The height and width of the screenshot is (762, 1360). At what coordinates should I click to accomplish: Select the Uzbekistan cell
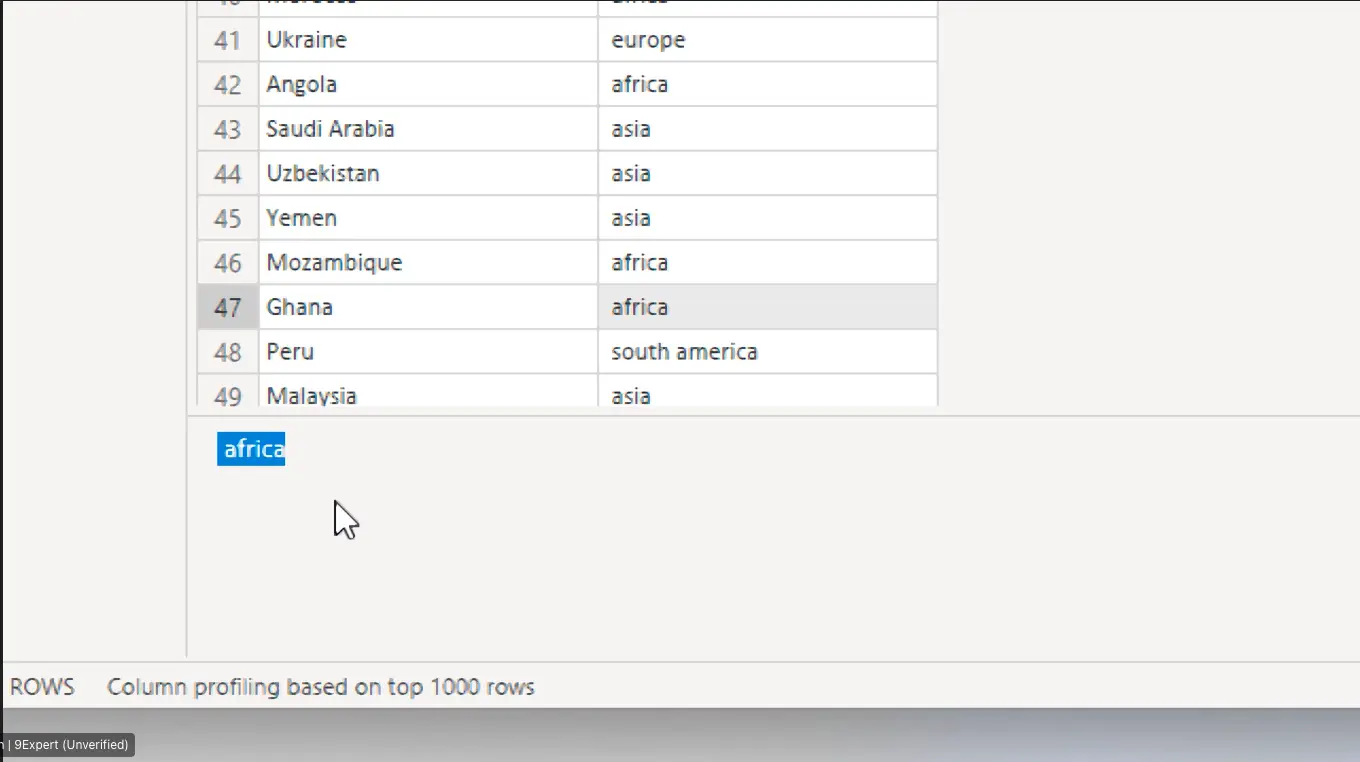pos(428,173)
